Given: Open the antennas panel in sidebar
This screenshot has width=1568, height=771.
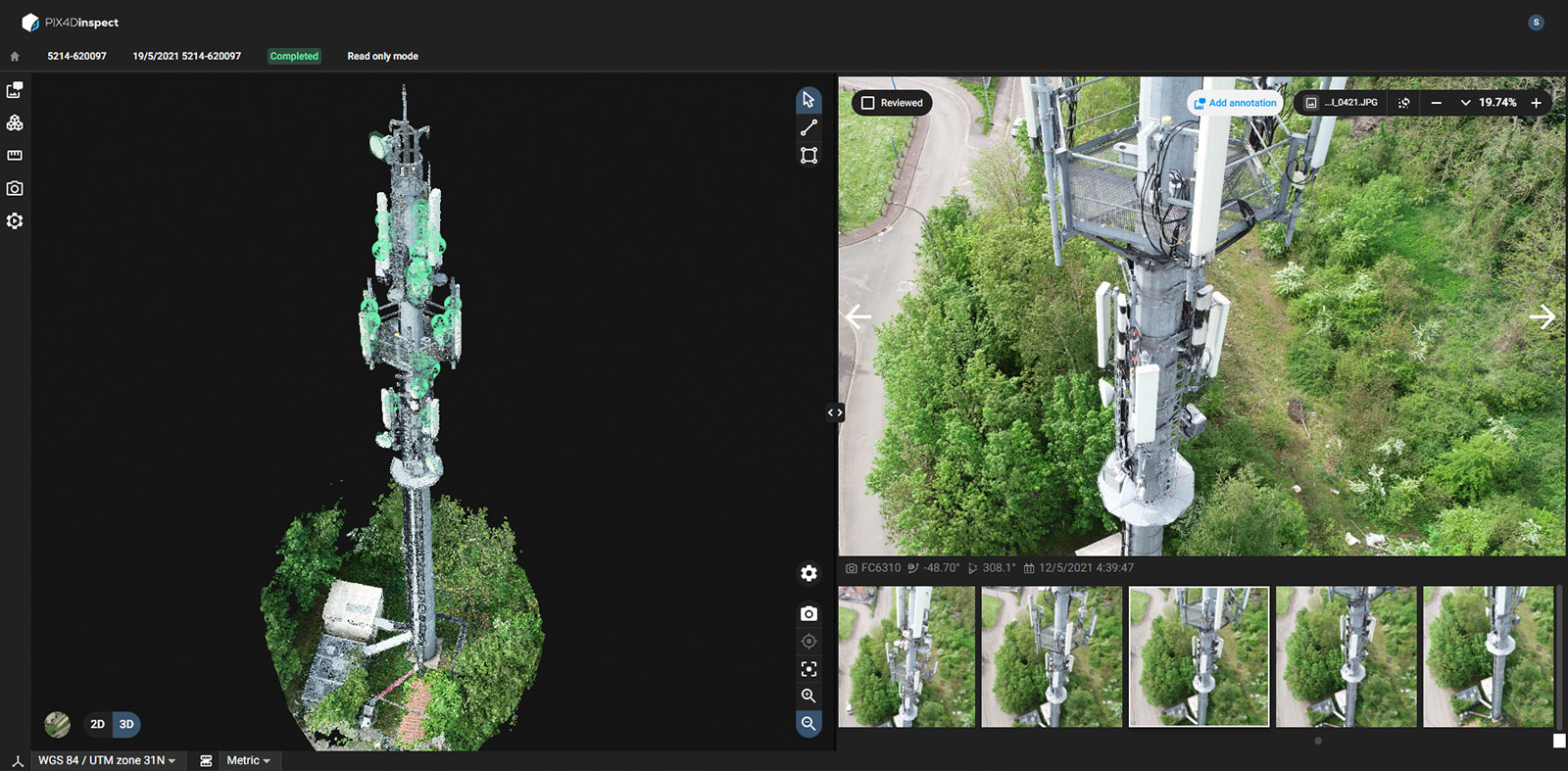Looking at the screenshot, I should click(x=15, y=122).
